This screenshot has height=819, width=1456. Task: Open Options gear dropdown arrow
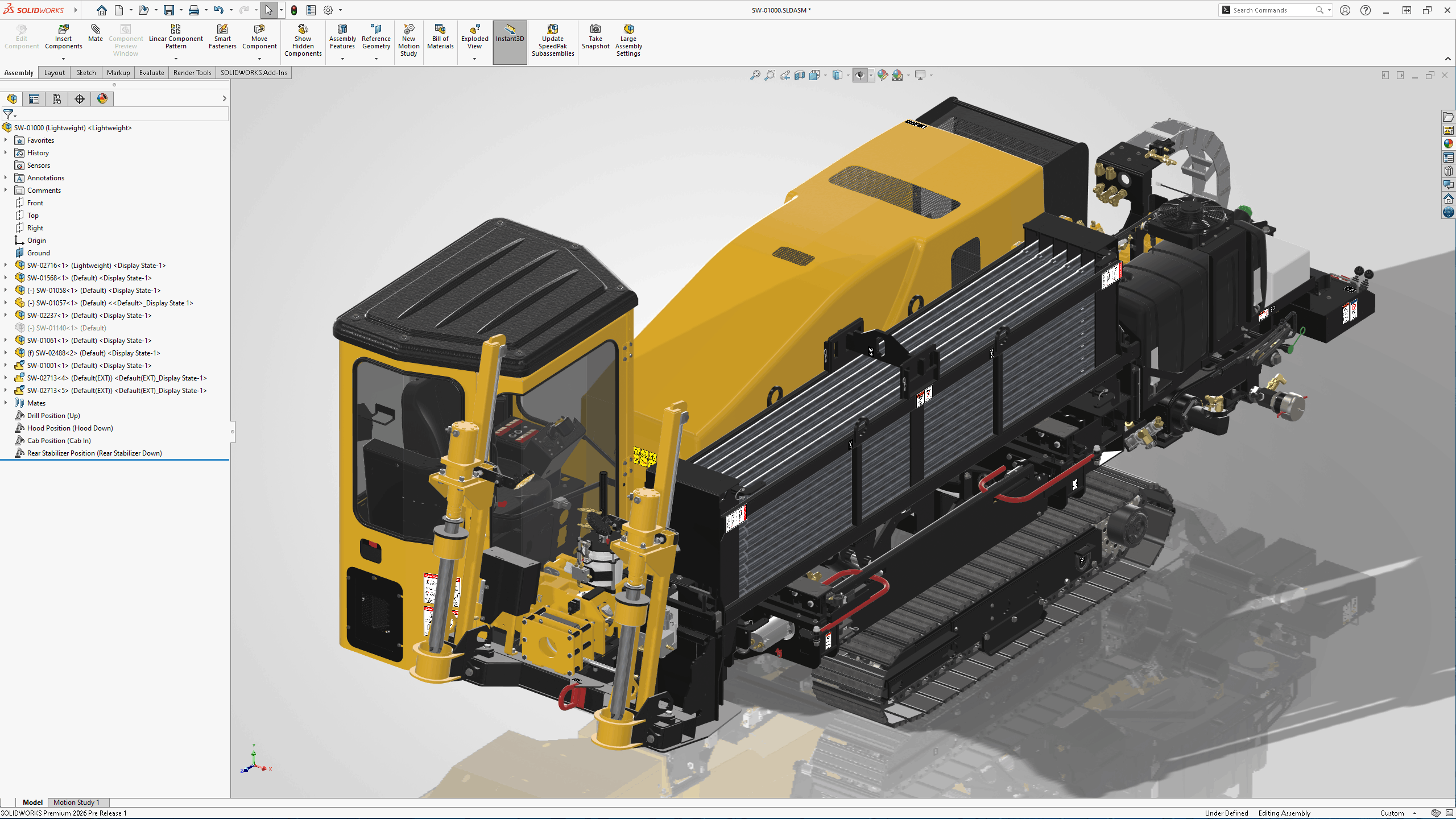[x=340, y=10]
